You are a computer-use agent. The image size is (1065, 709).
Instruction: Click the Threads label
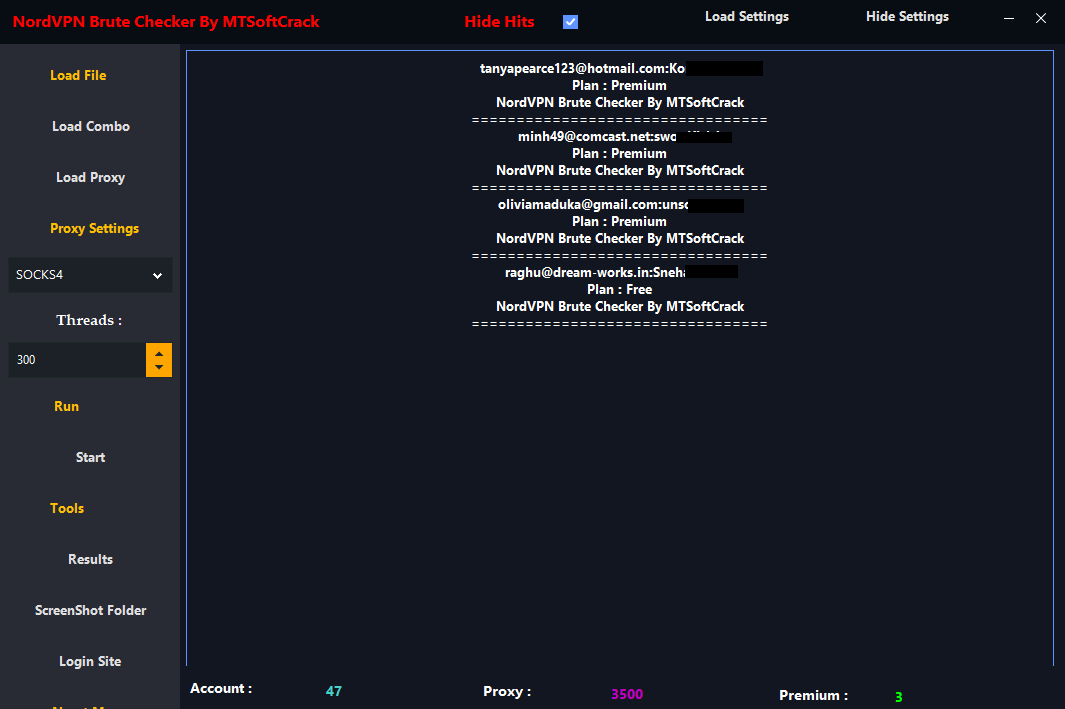point(89,320)
